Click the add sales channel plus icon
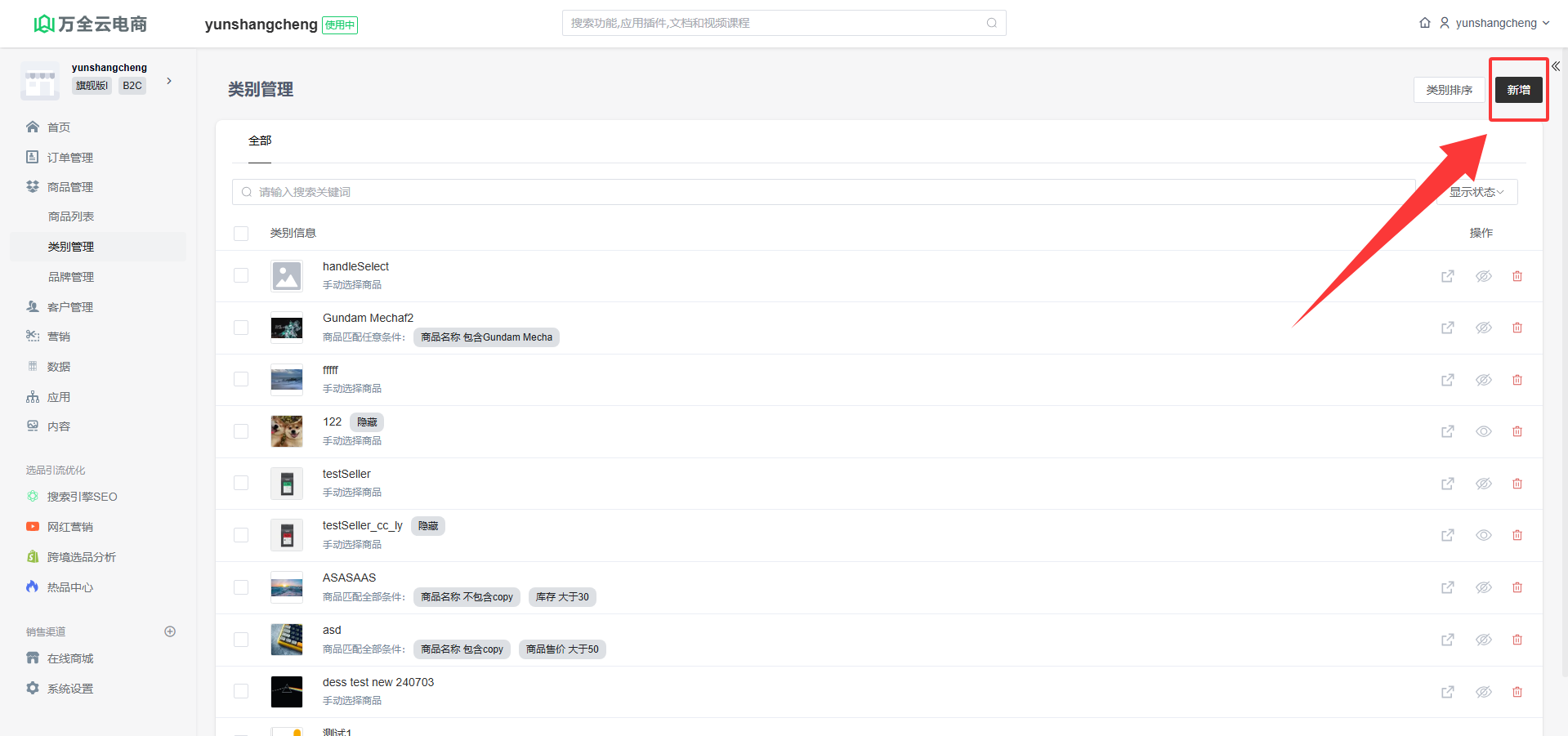The image size is (1568, 736). tap(170, 631)
